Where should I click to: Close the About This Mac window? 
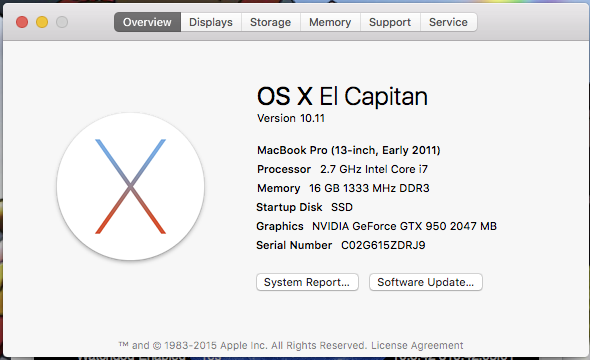click(22, 22)
